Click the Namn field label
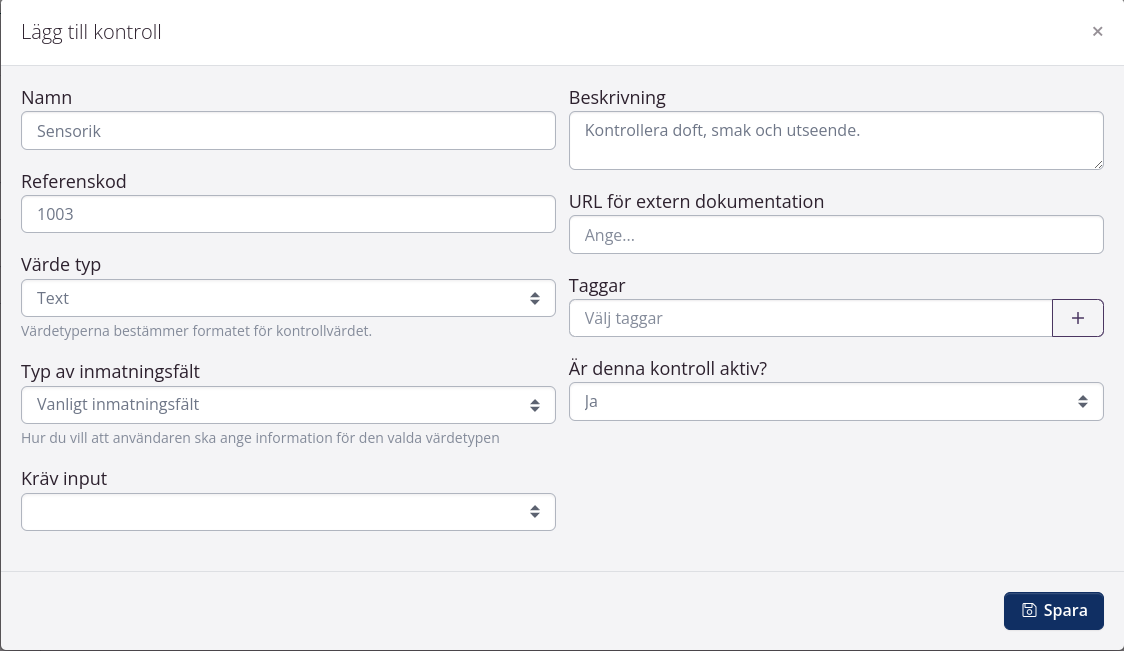This screenshot has width=1124, height=651. coord(46,98)
